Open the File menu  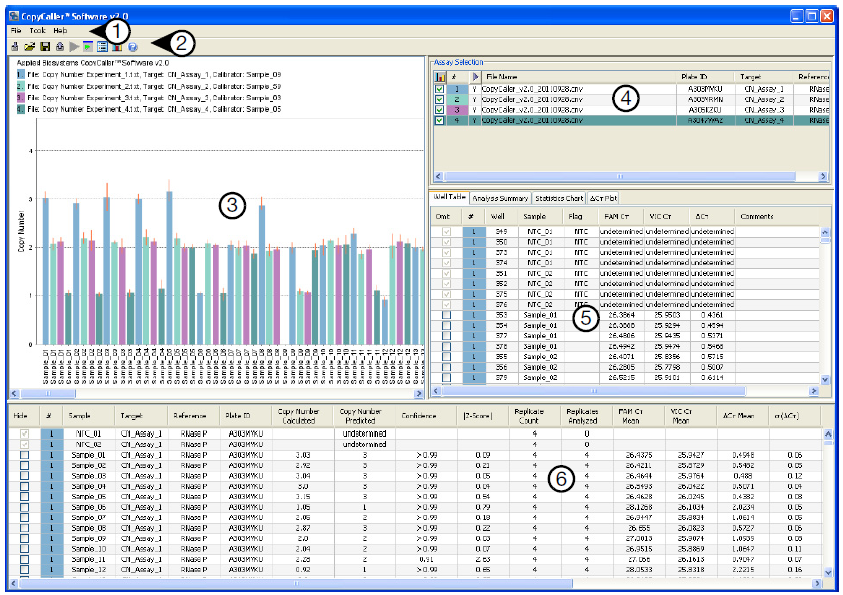pyautogui.click(x=16, y=31)
